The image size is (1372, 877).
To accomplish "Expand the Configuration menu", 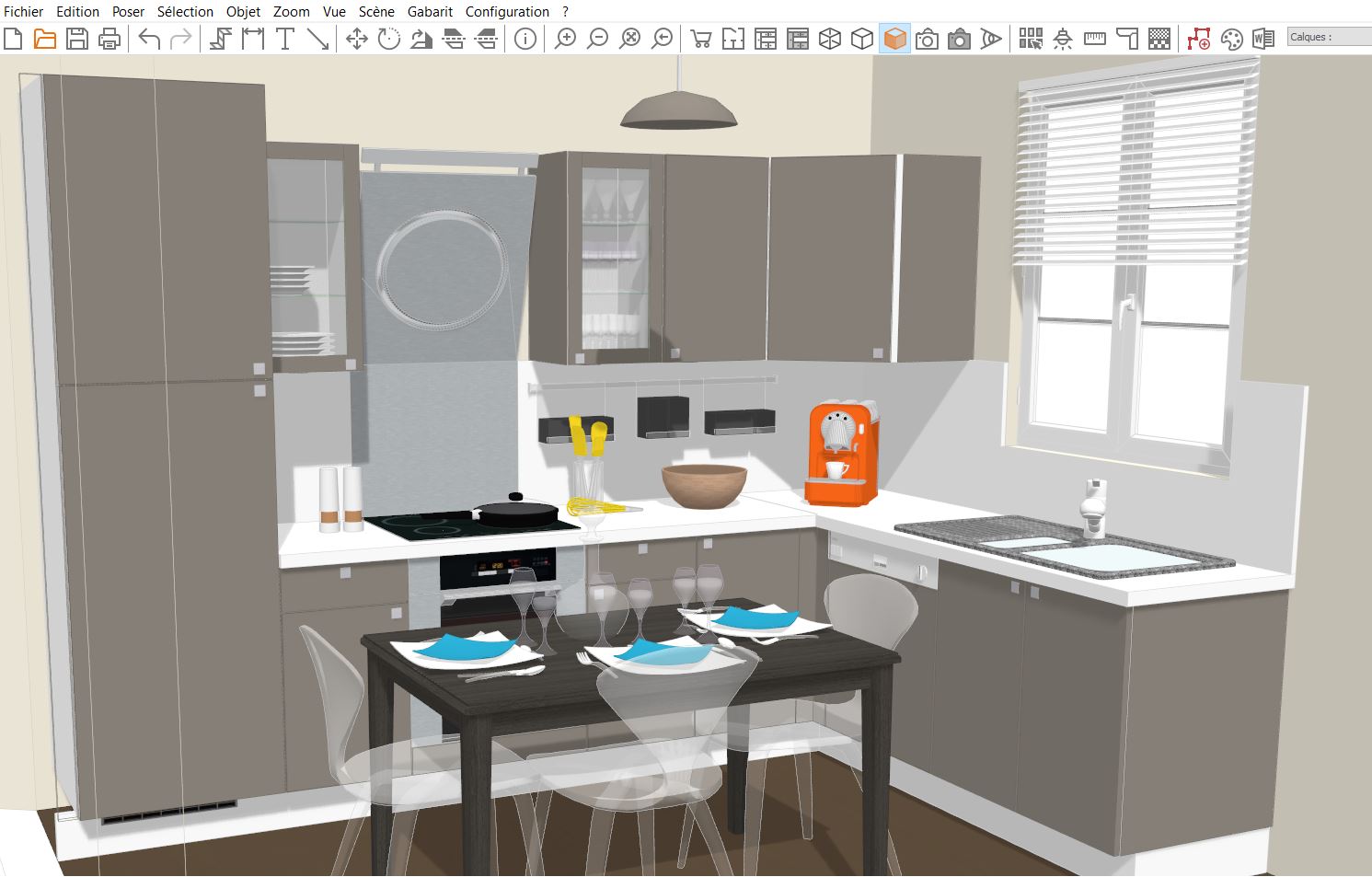I will coord(507,12).
